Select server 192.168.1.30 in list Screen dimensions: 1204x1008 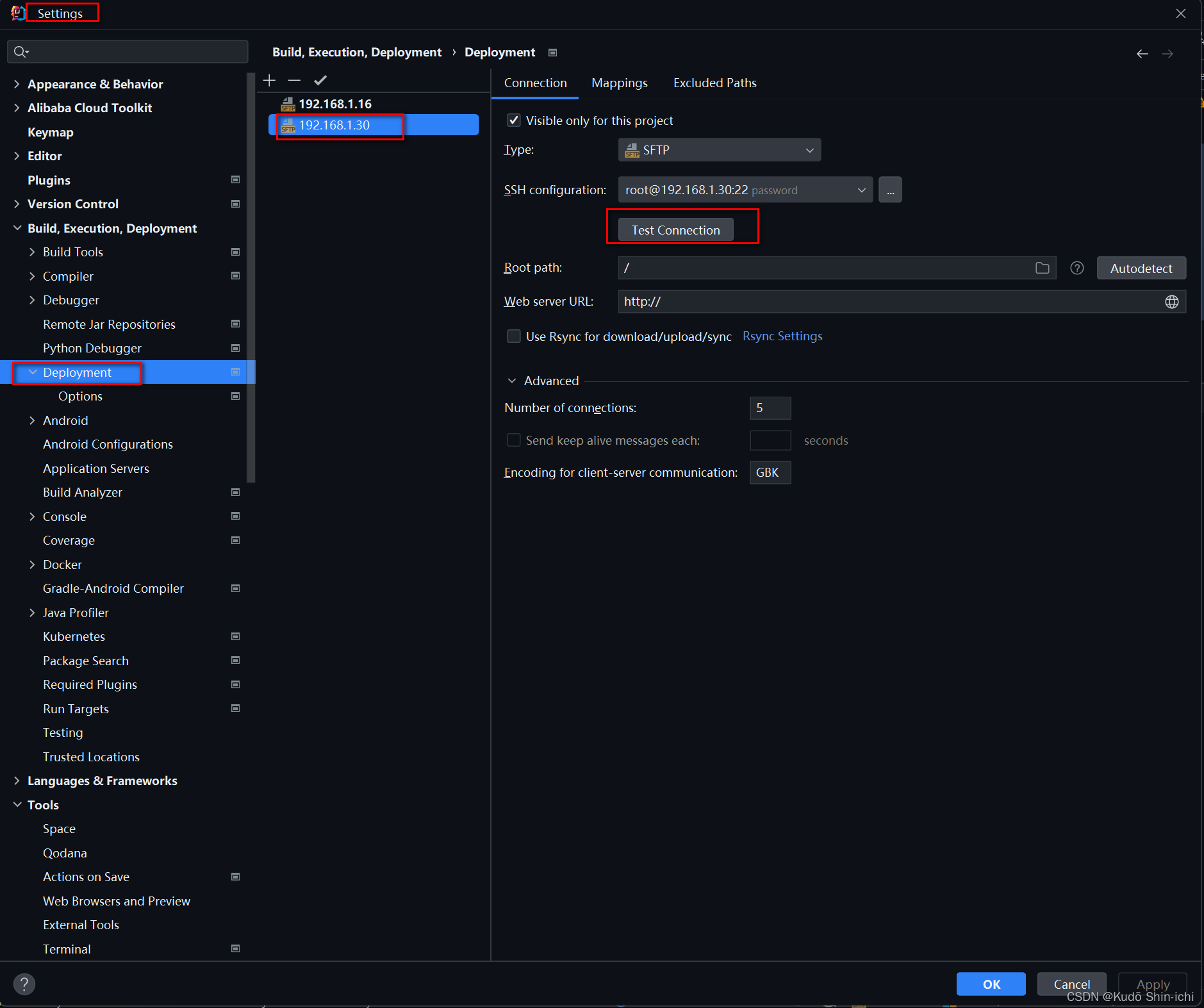373,125
